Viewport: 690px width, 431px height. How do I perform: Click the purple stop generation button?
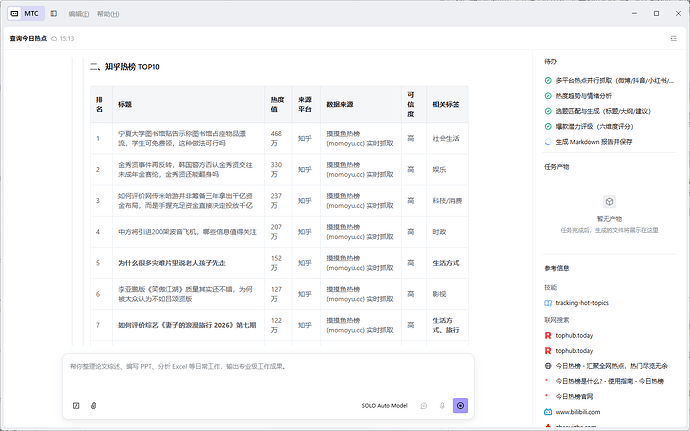(460, 405)
